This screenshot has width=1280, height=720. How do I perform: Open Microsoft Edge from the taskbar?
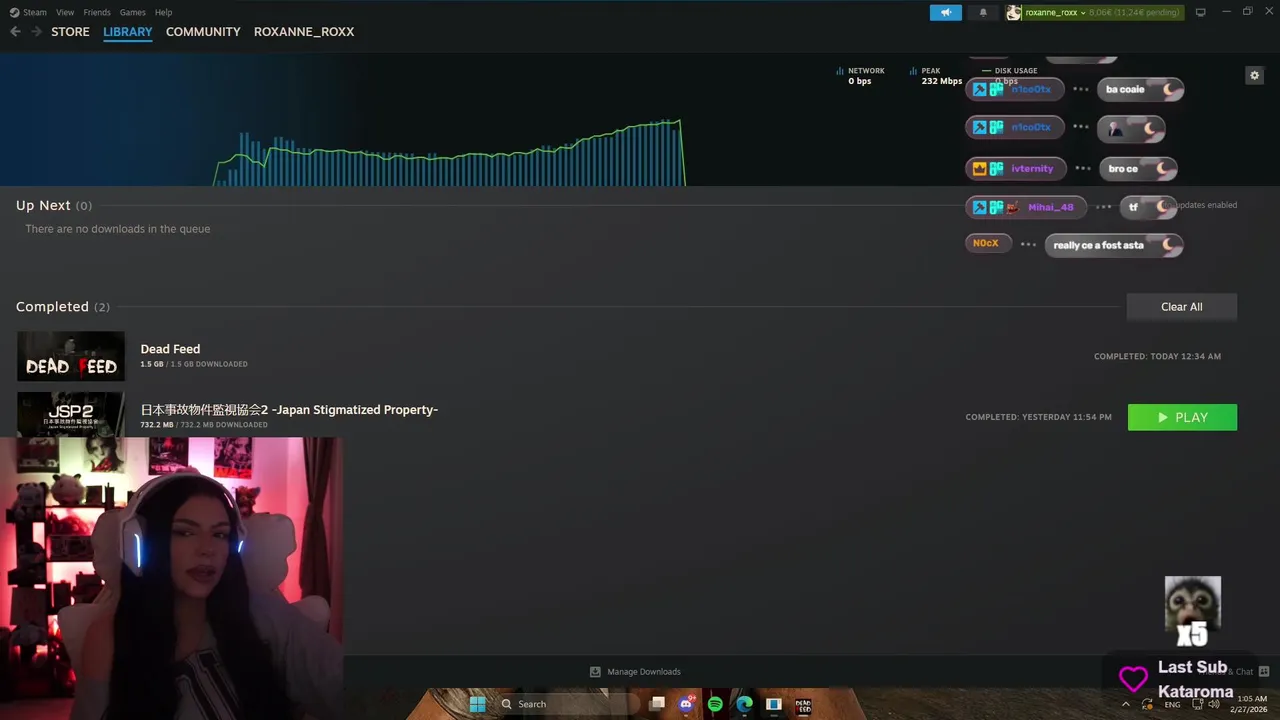click(744, 704)
